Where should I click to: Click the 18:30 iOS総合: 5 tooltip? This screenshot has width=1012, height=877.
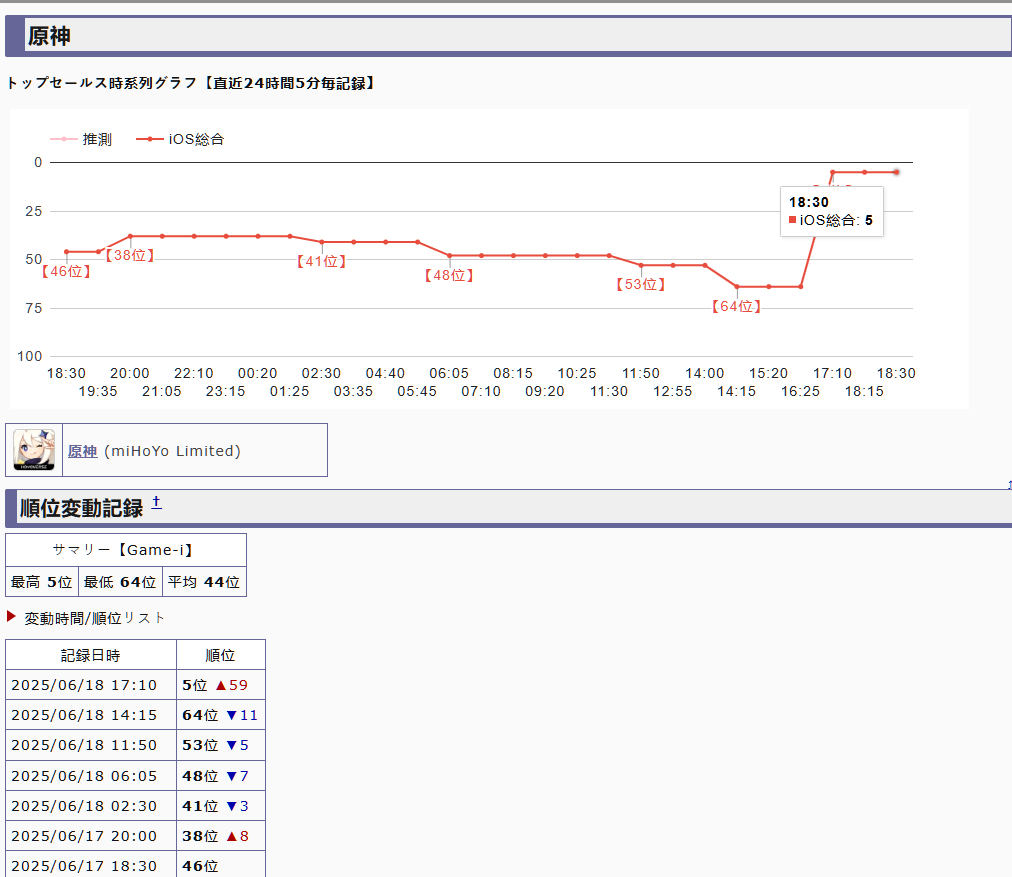[x=831, y=212]
